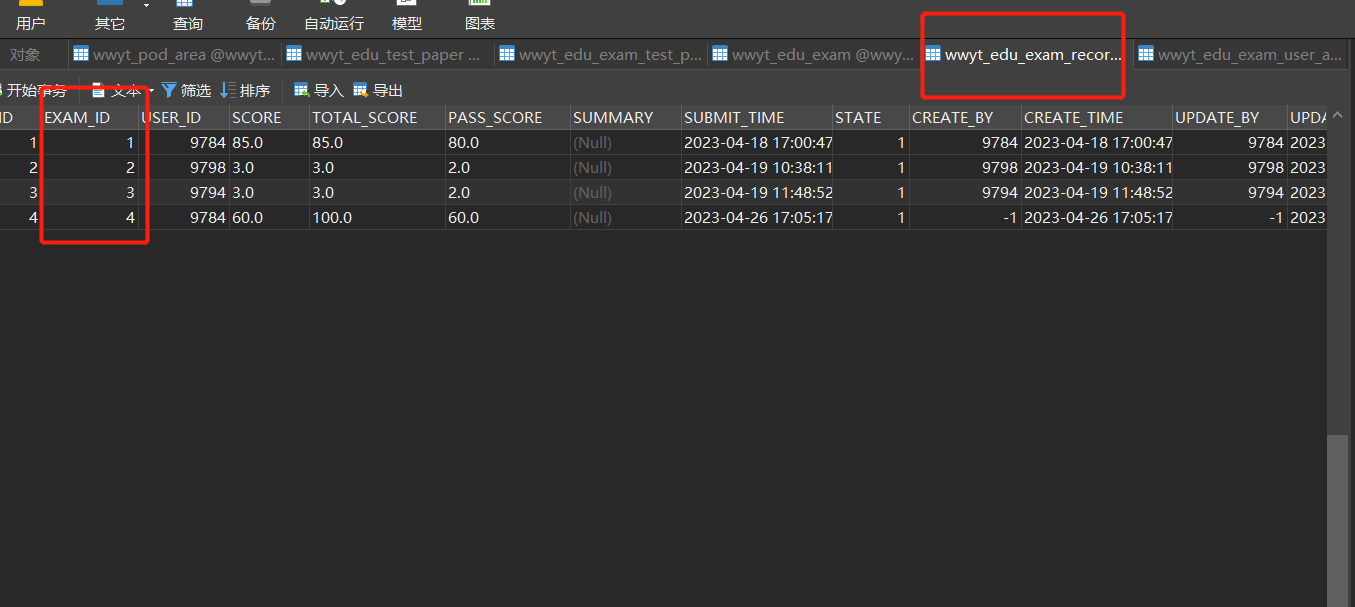Click 开始事务 (Begin Transaction) button
Image resolution: width=1355 pixels, height=607 pixels.
(x=34, y=91)
